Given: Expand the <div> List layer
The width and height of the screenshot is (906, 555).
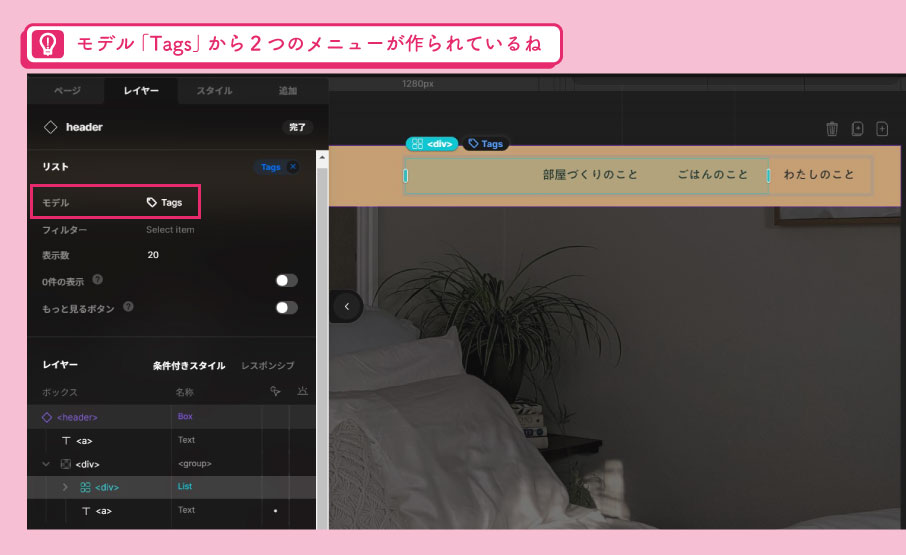Looking at the screenshot, I should point(65,487).
